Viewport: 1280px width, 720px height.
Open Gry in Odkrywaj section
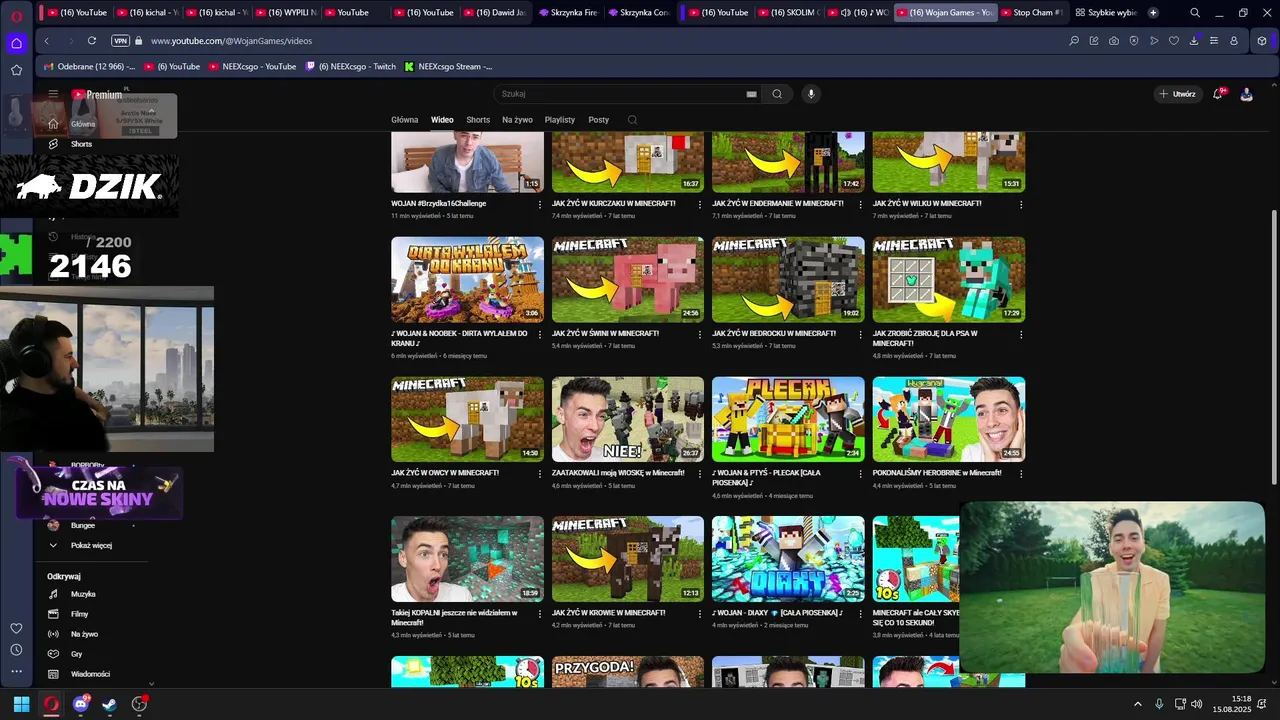77,654
